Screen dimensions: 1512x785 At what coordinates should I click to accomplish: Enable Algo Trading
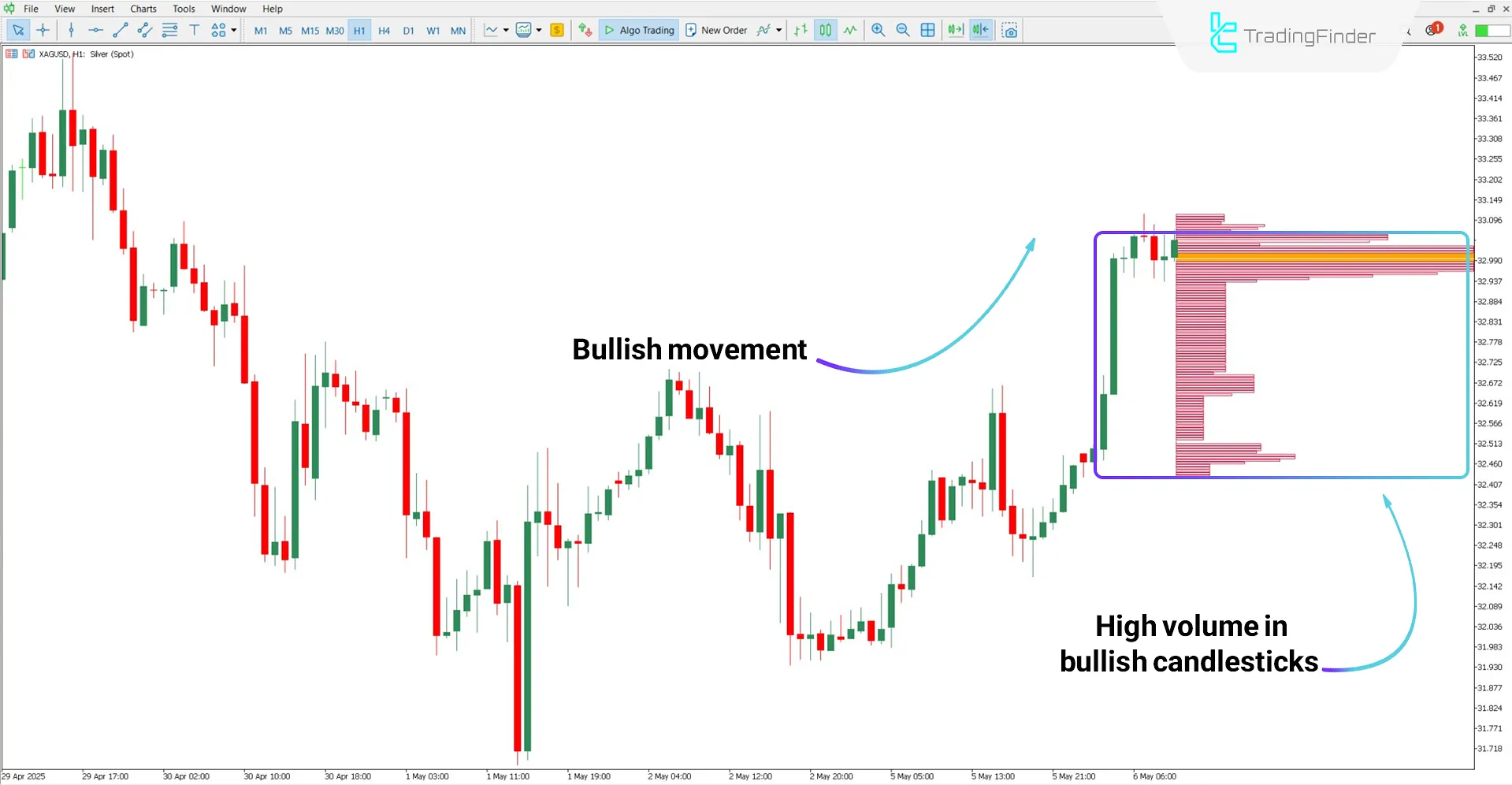[639, 30]
